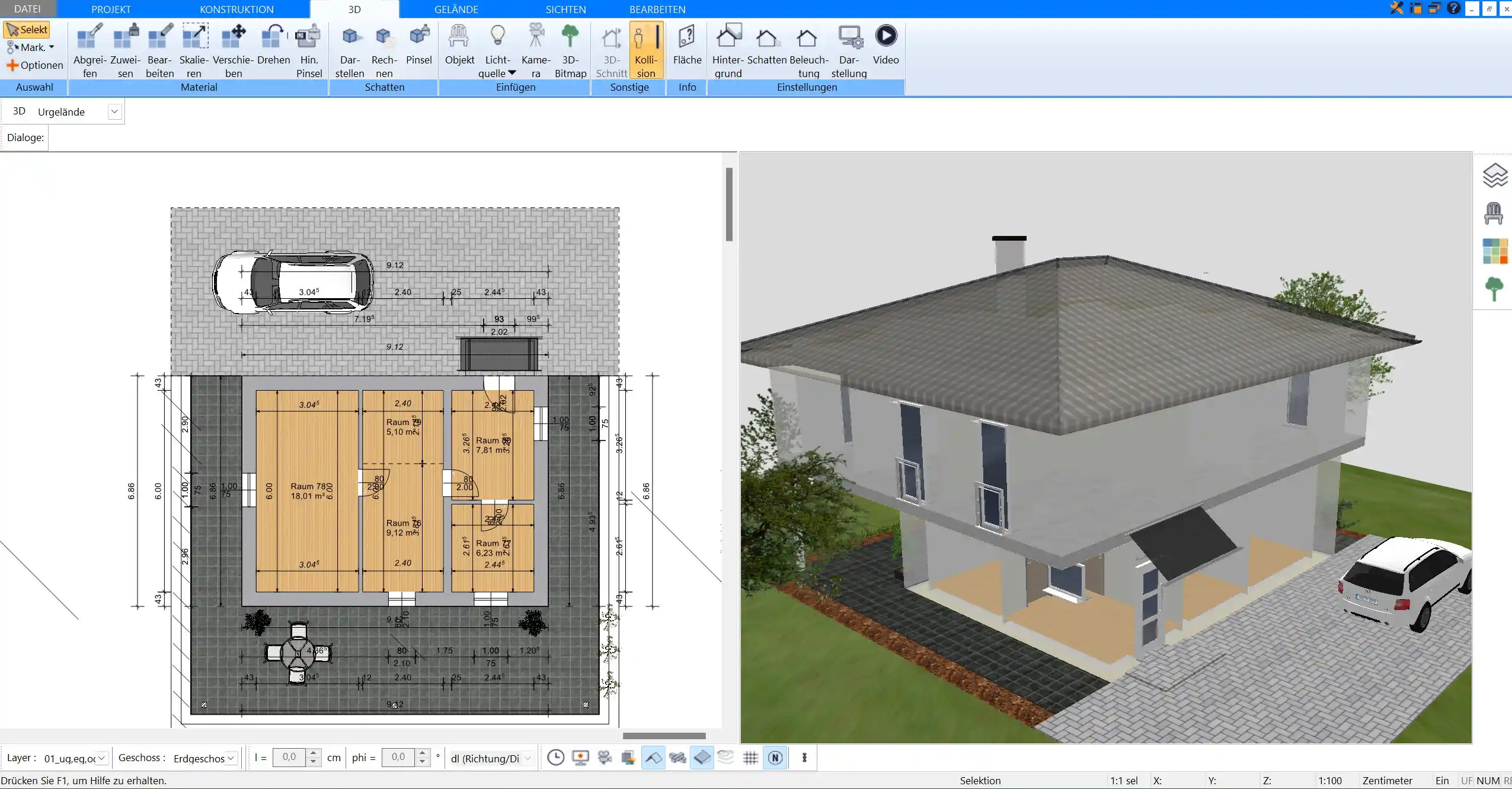Click the camera icon in bottom toolbar
The image size is (1512, 789).
(x=605, y=758)
